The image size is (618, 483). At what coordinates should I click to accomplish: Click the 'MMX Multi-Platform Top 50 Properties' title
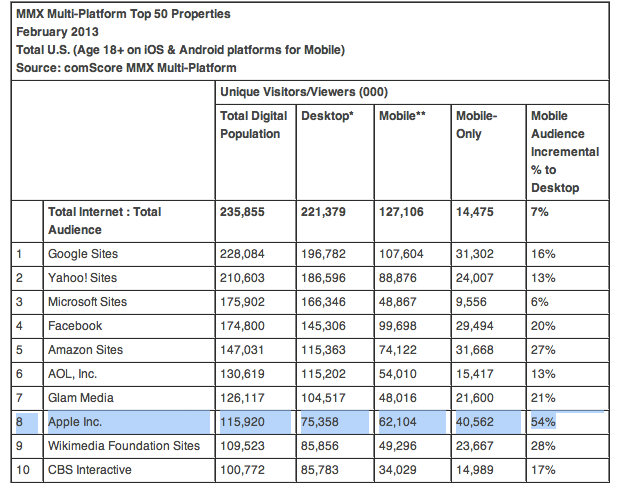coord(123,14)
